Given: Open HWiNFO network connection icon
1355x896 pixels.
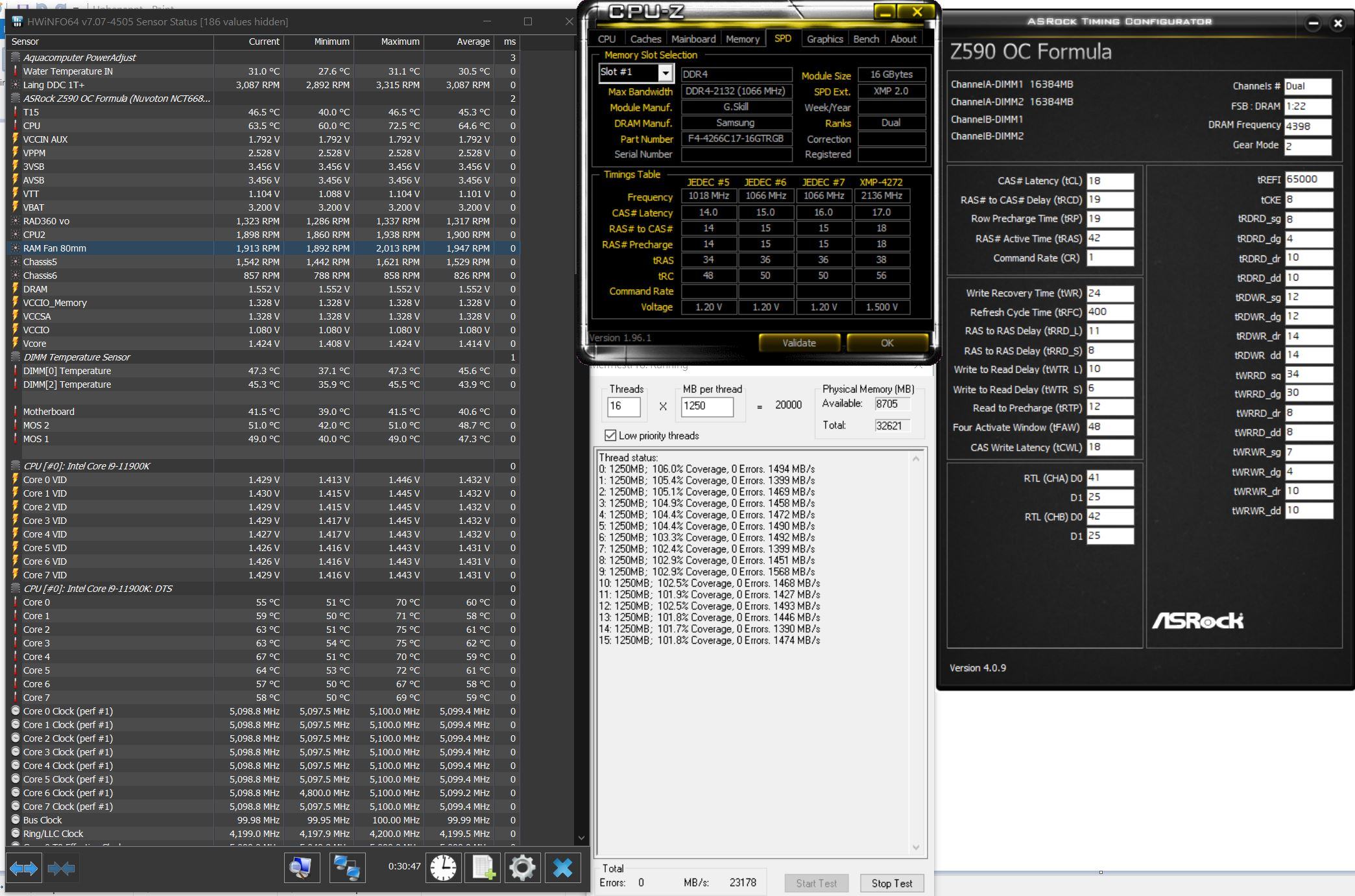Looking at the screenshot, I should point(347,867).
